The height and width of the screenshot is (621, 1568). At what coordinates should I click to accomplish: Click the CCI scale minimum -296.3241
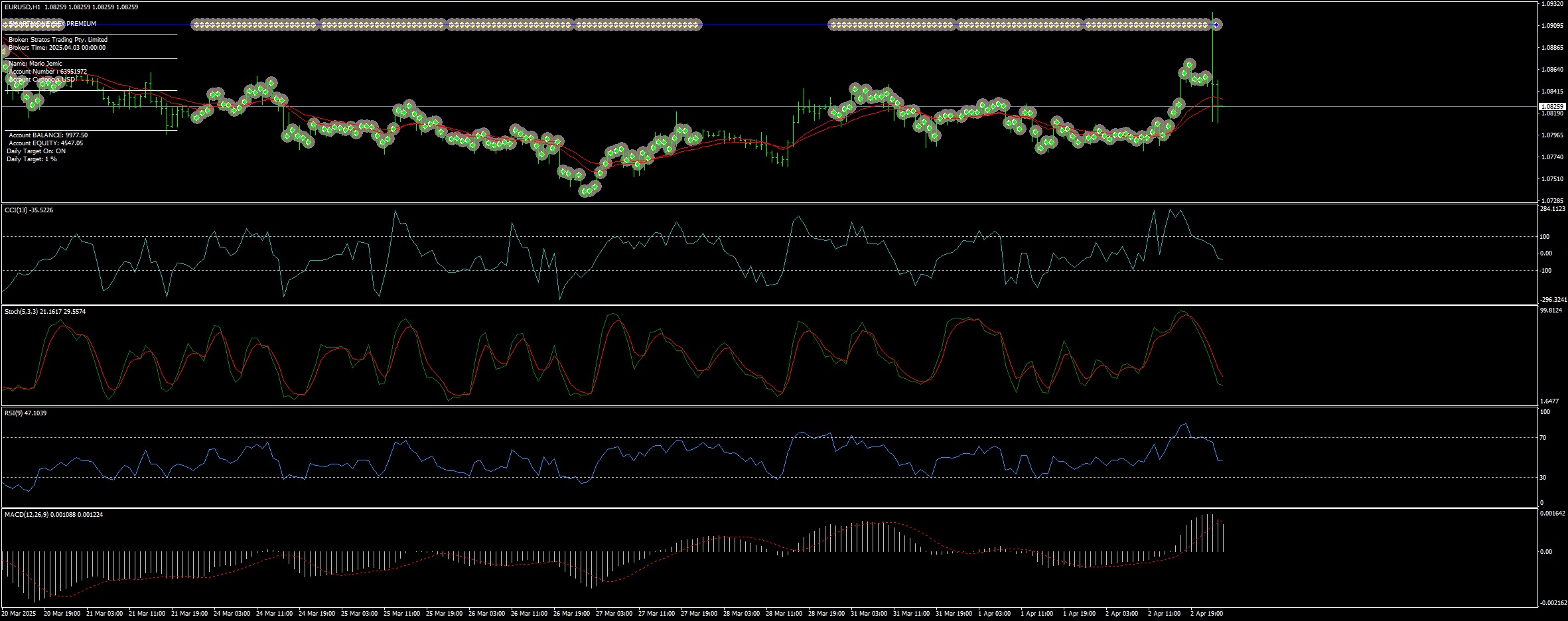point(1553,300)
